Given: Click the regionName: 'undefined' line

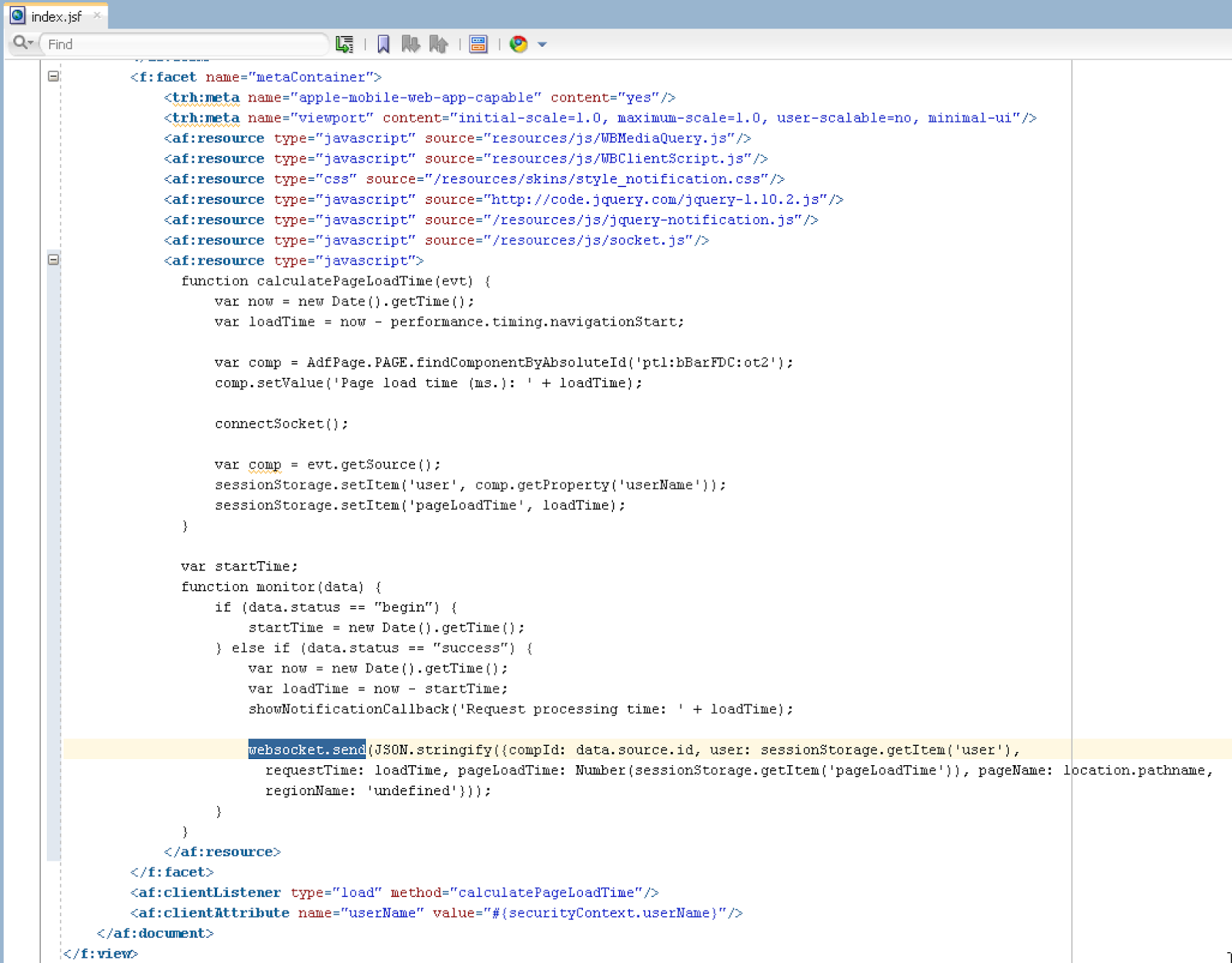Looking at the screenshot, I should point(378,791).
